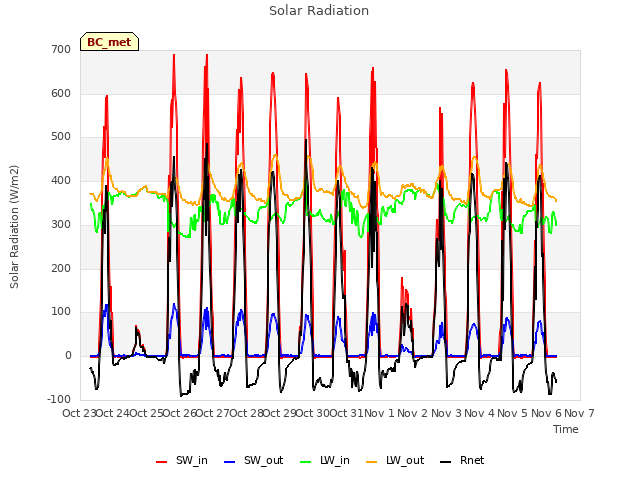Viewport: 640px width, 480px height.
Task: Toggle the Rnet legend entry
Action: 462,460
